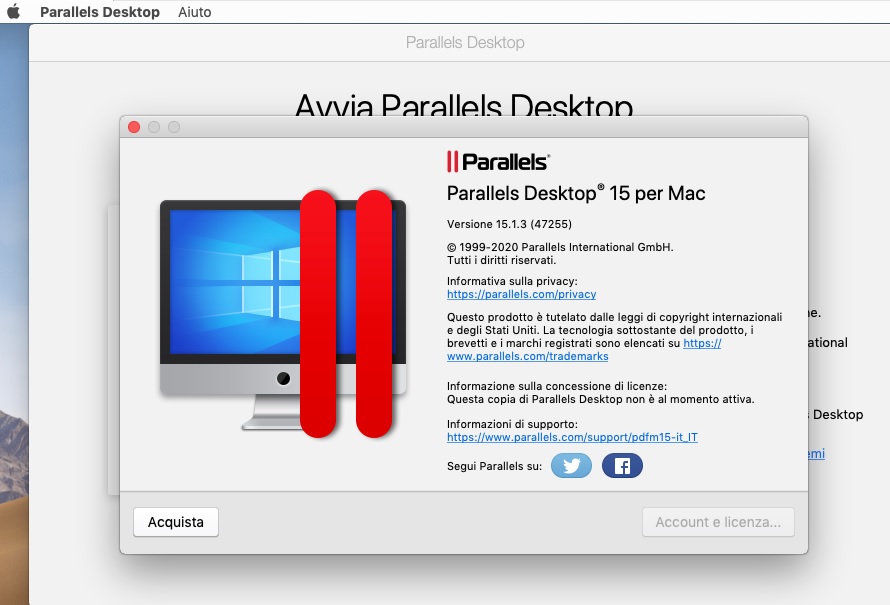This screenshot has height=605, width=890.
Task: Click the Facebook follow icon
Action: pyautogui.click(x=622, y=465)
